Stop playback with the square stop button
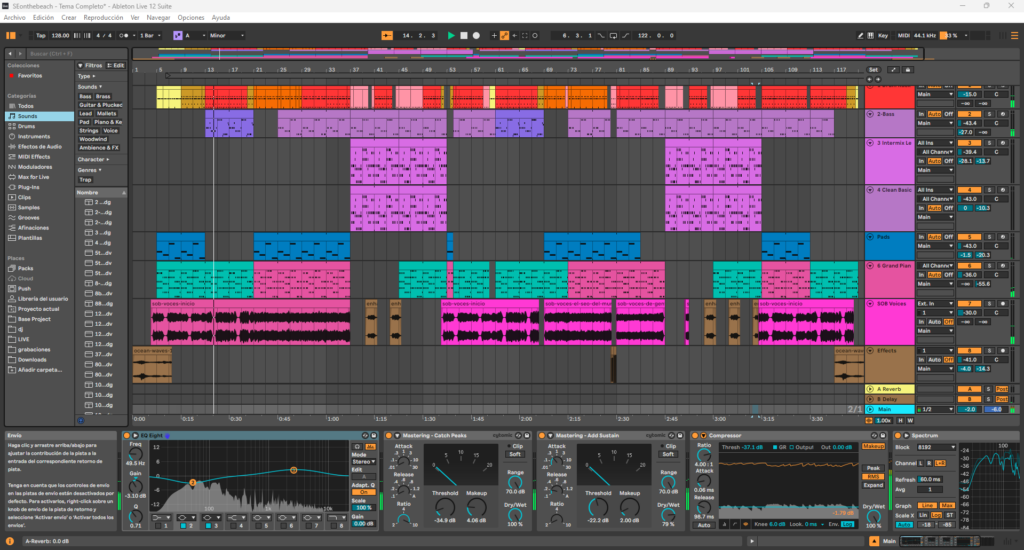 (x=464, y=35)
